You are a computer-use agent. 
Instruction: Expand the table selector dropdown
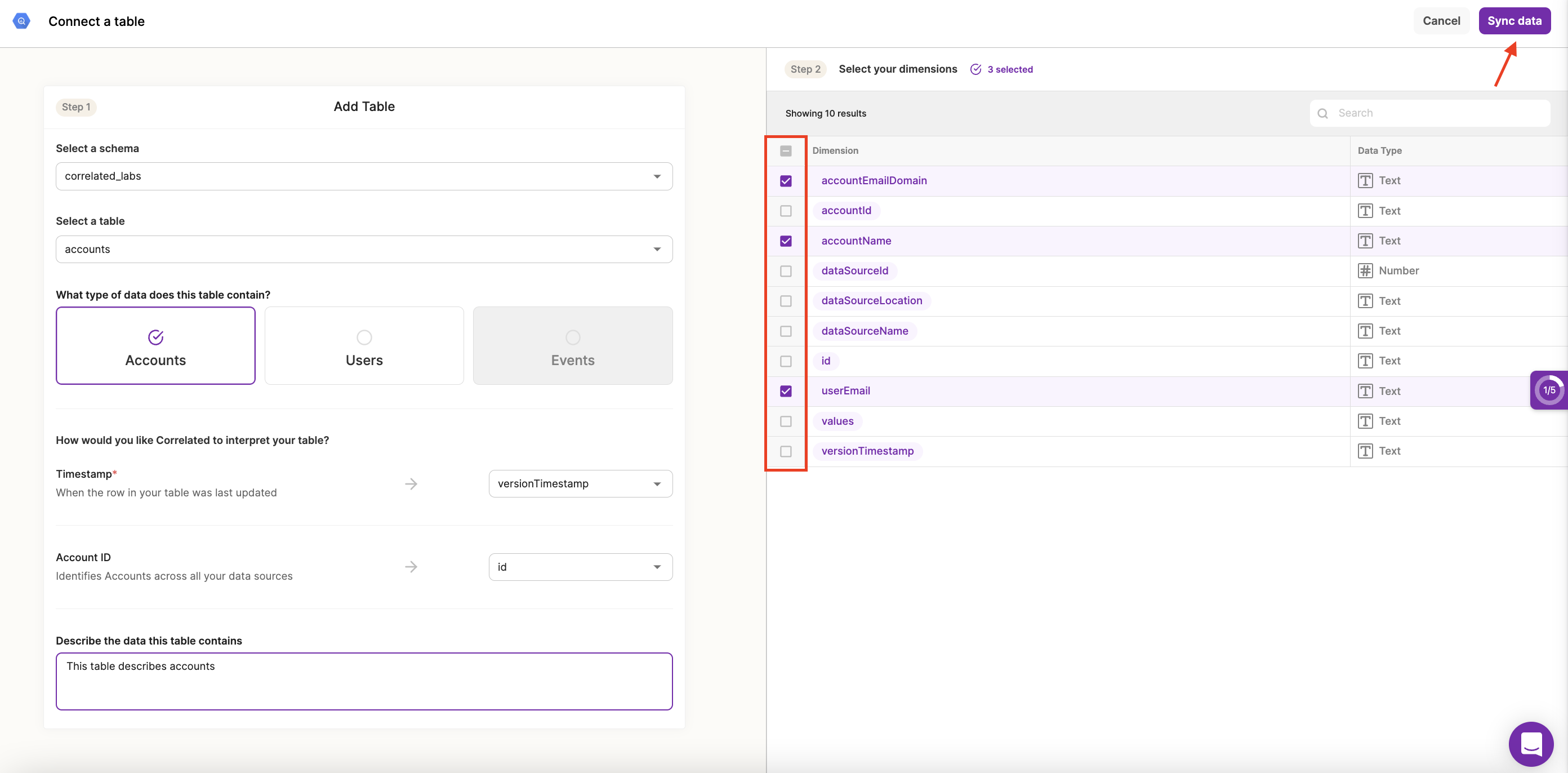coord(658,249)
